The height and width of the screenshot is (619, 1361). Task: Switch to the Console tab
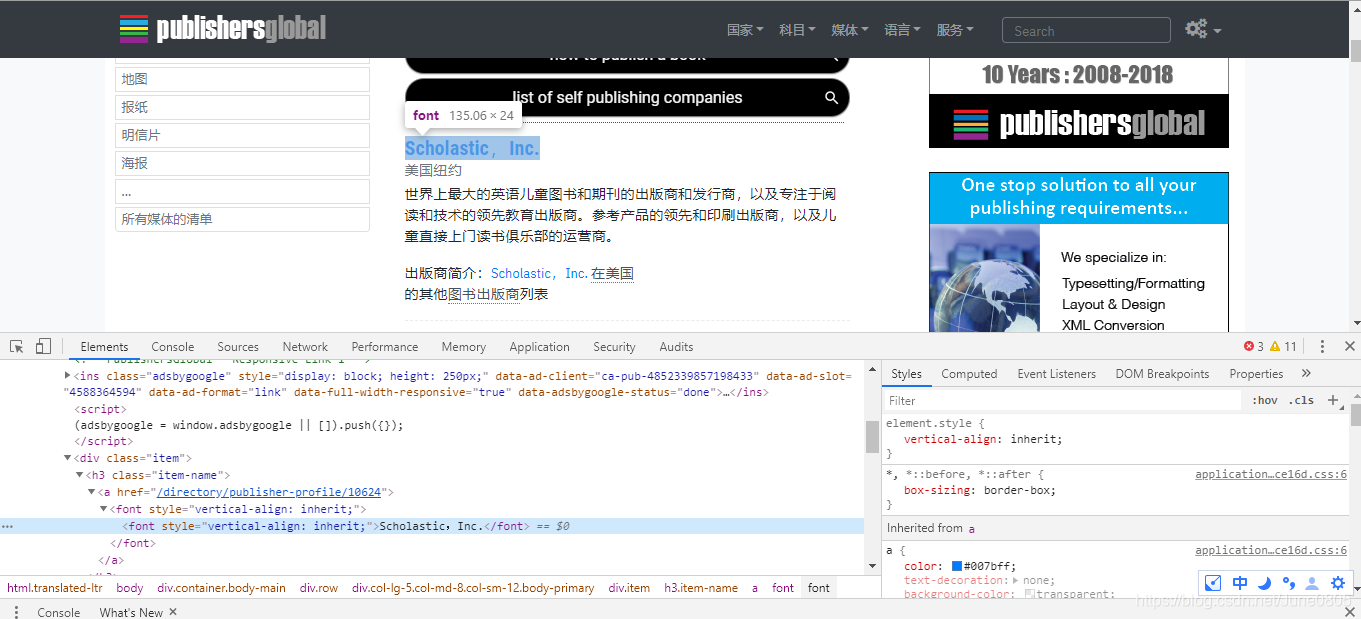pyautogui.click(x=173, y=346)
